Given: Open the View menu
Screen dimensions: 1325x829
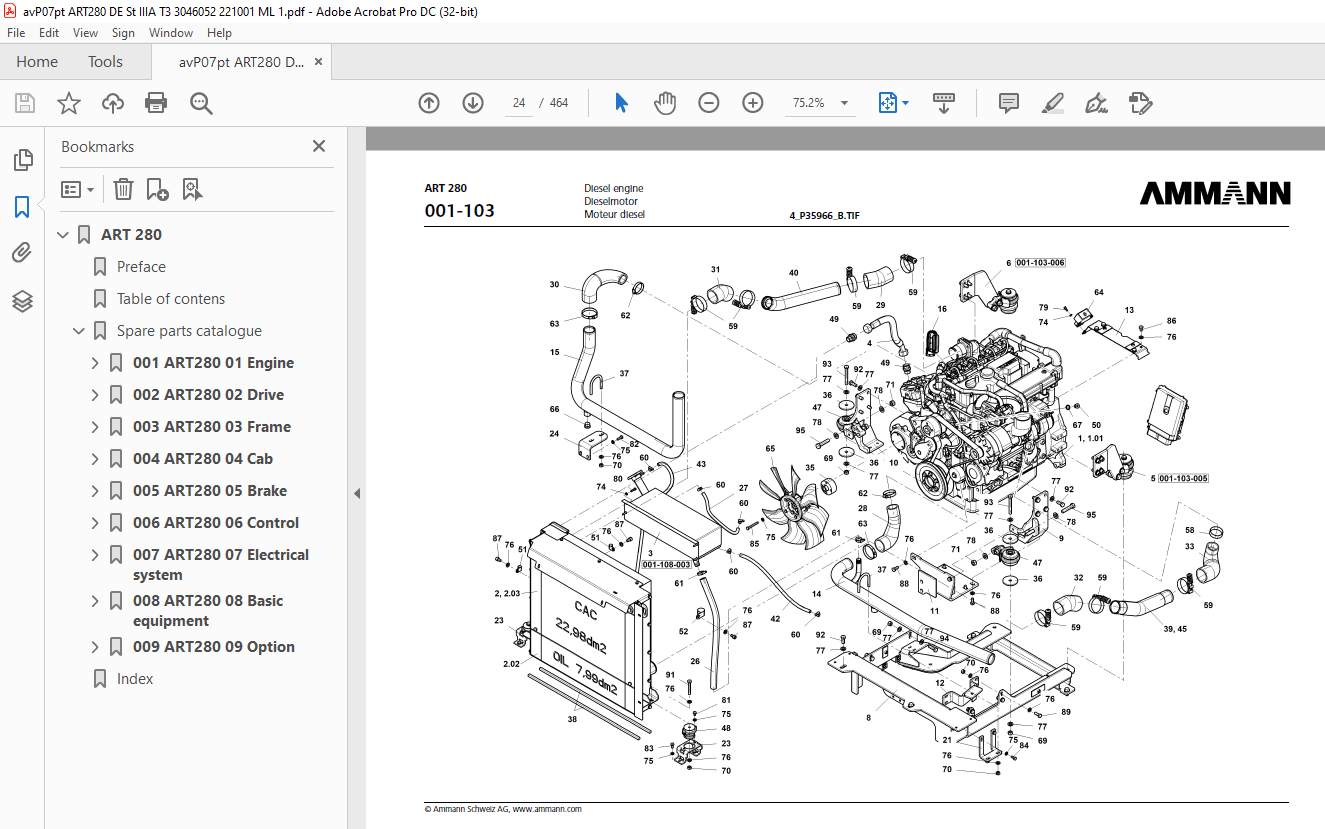Looking at the screenshot, I should [x=85, y=33].
